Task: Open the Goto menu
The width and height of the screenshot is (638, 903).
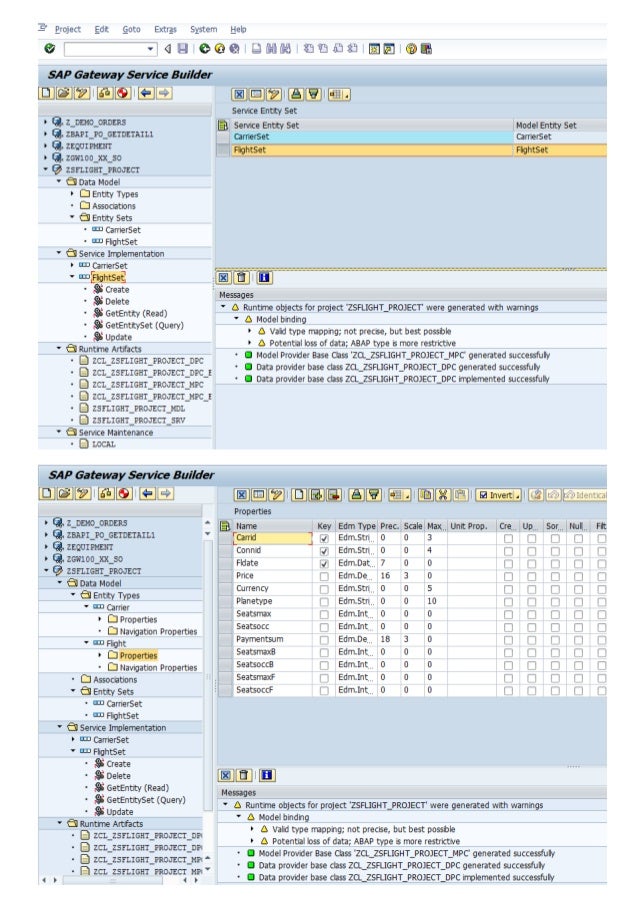Action: [131, 29]
